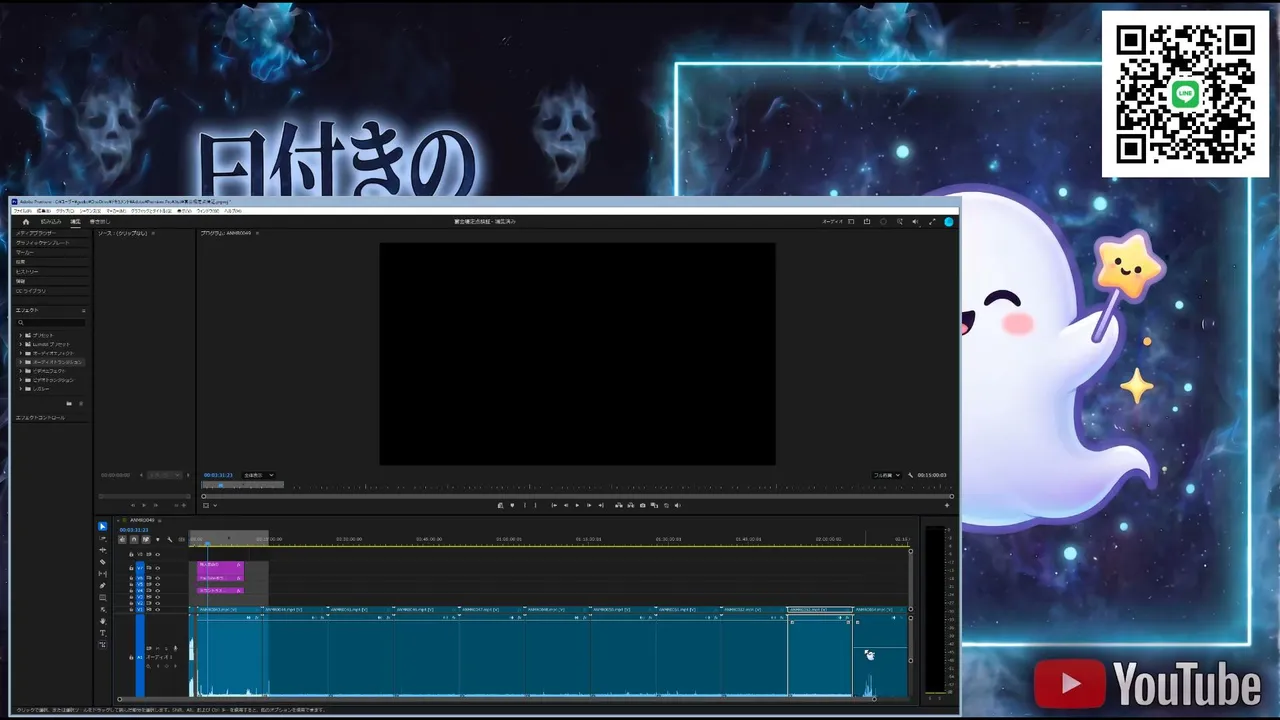Expand the オーディオエフェクト folder
The image size is (1280, 720).
[x=21, y=353]
